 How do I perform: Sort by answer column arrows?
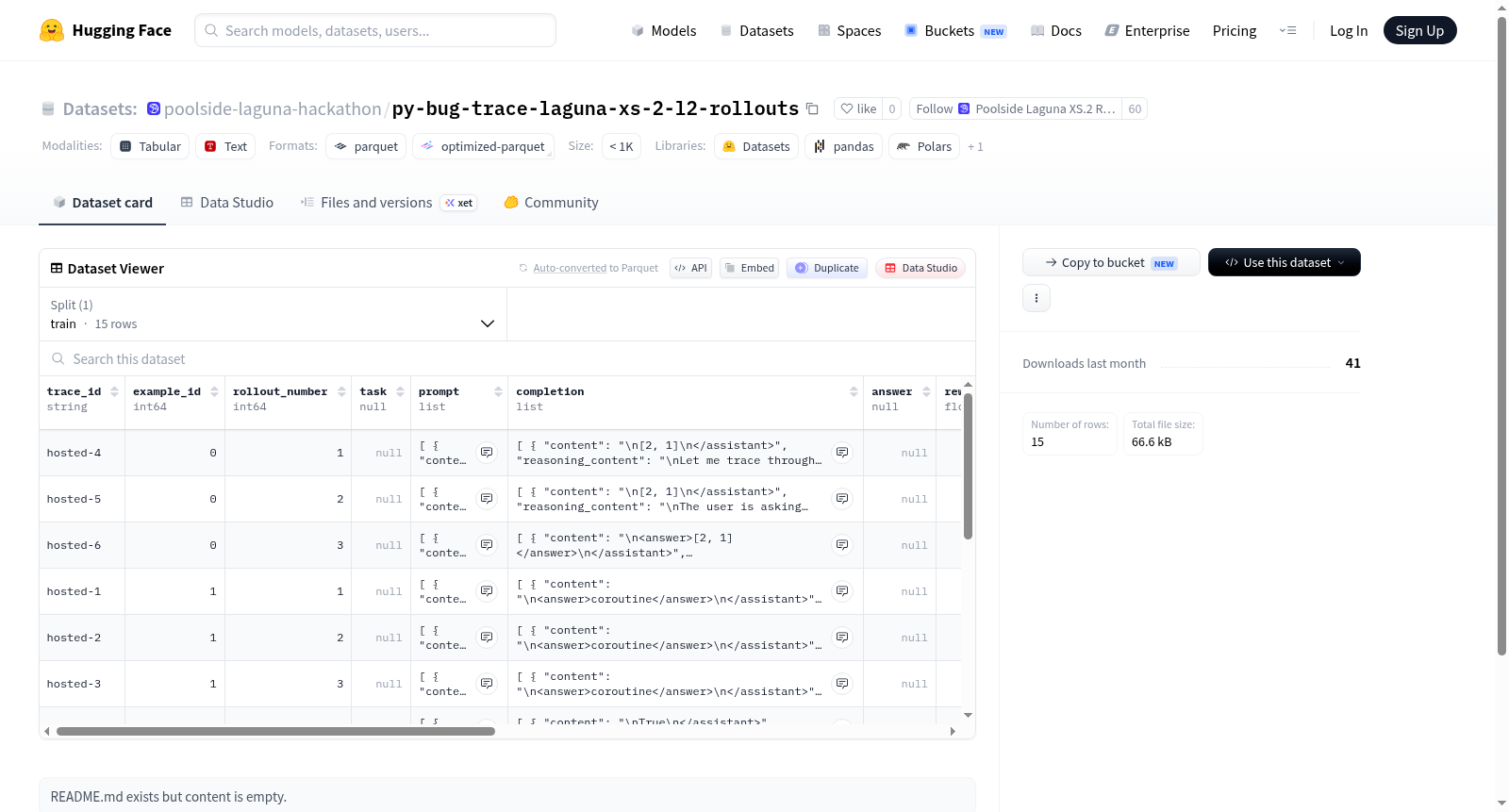[926, 391]
